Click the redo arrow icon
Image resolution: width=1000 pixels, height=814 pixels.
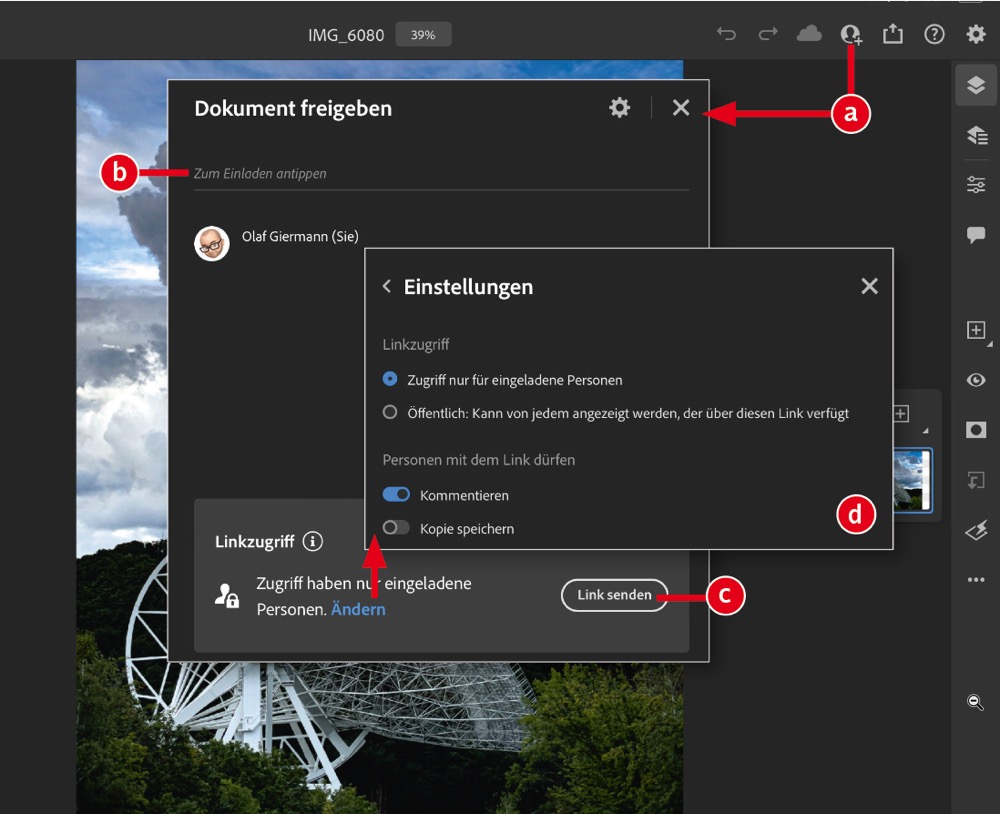point(768,34)
